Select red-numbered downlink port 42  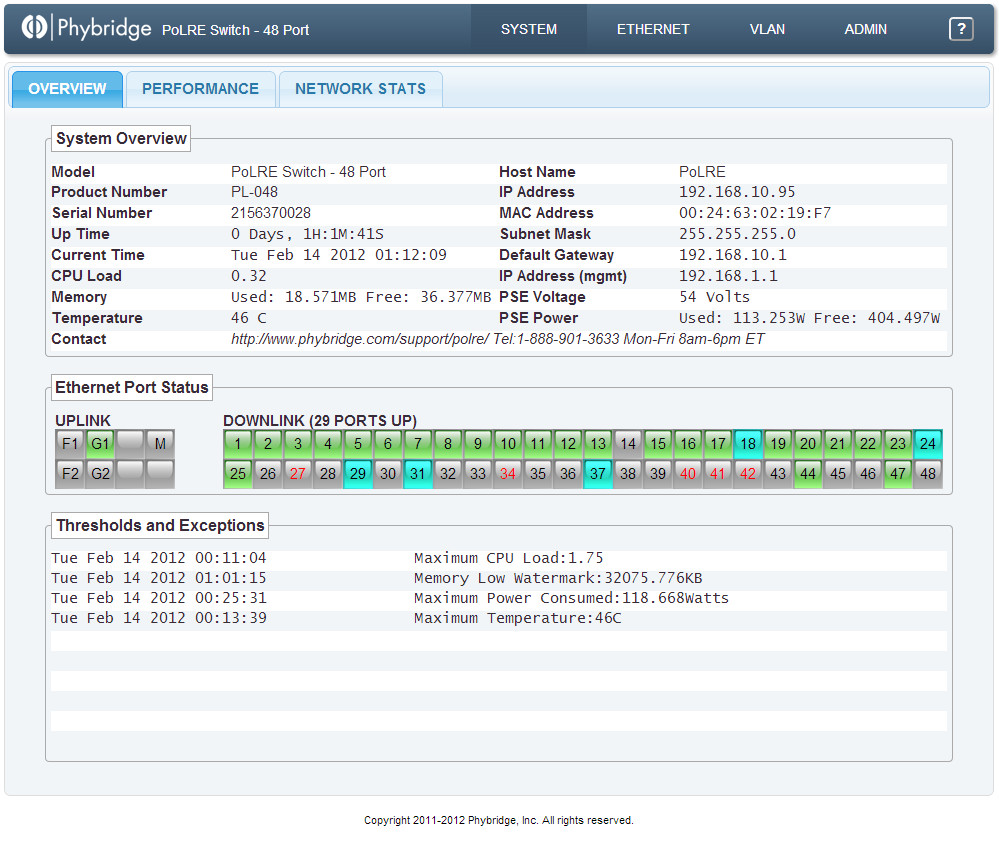point(747,474)
